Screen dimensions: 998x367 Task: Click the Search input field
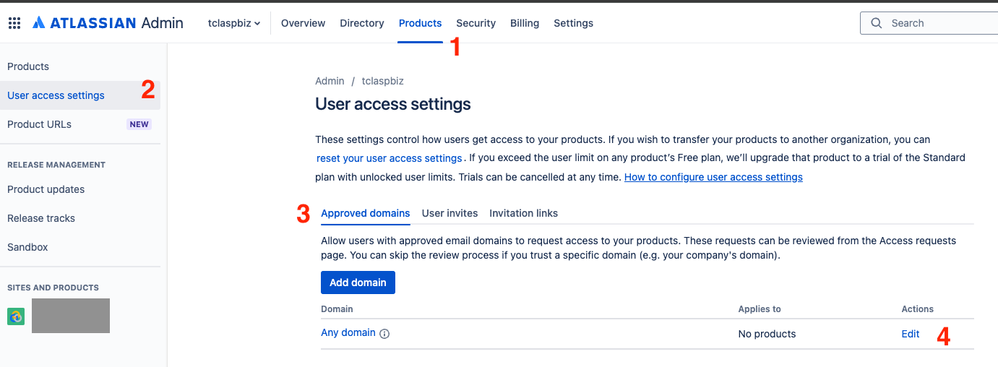pyautogui.click(x=929, y=24)
